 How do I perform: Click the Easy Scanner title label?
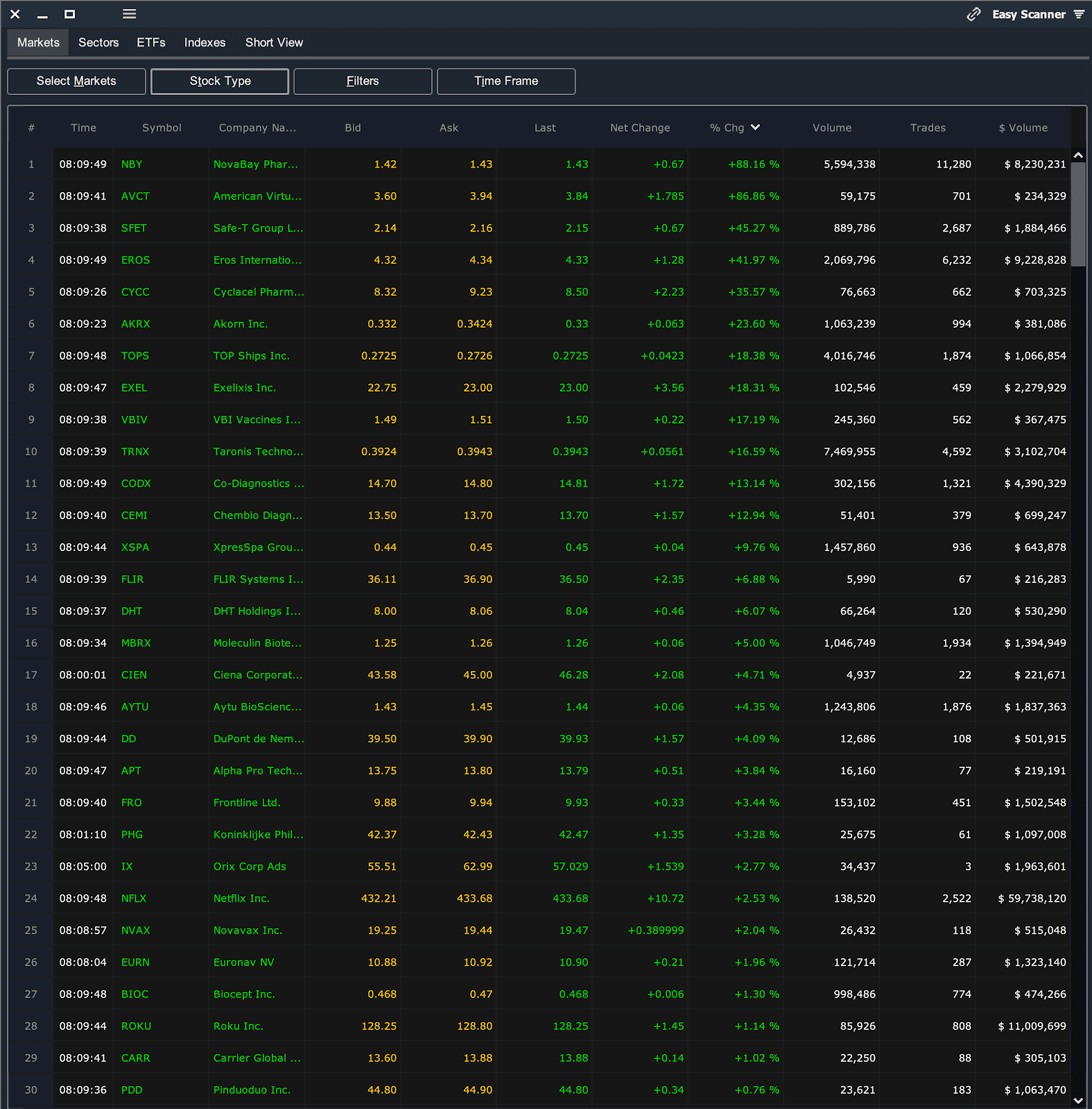pos(1028,15)
